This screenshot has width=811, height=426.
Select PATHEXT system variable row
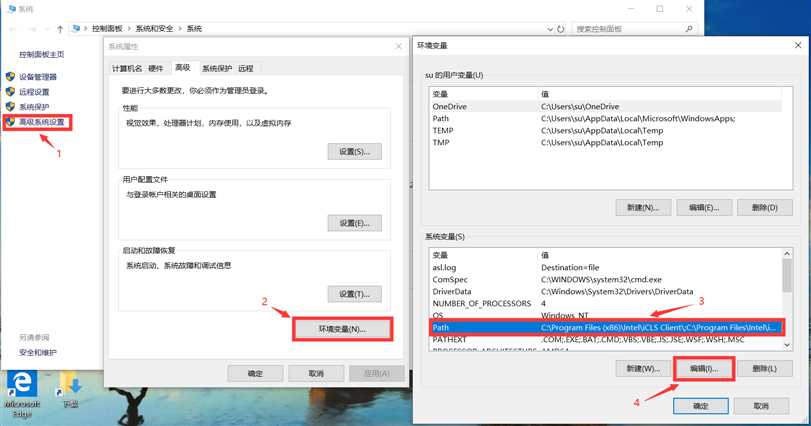click(606, 339)
